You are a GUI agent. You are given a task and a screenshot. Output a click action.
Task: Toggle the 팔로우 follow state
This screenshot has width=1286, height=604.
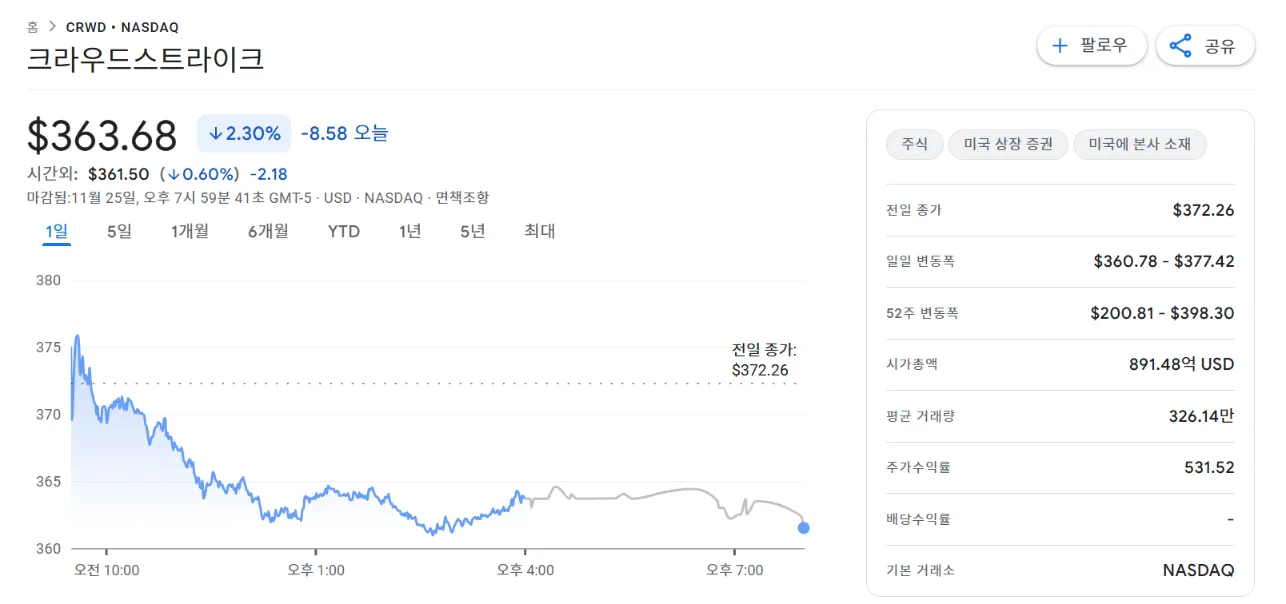click(x=1091, y=45)
